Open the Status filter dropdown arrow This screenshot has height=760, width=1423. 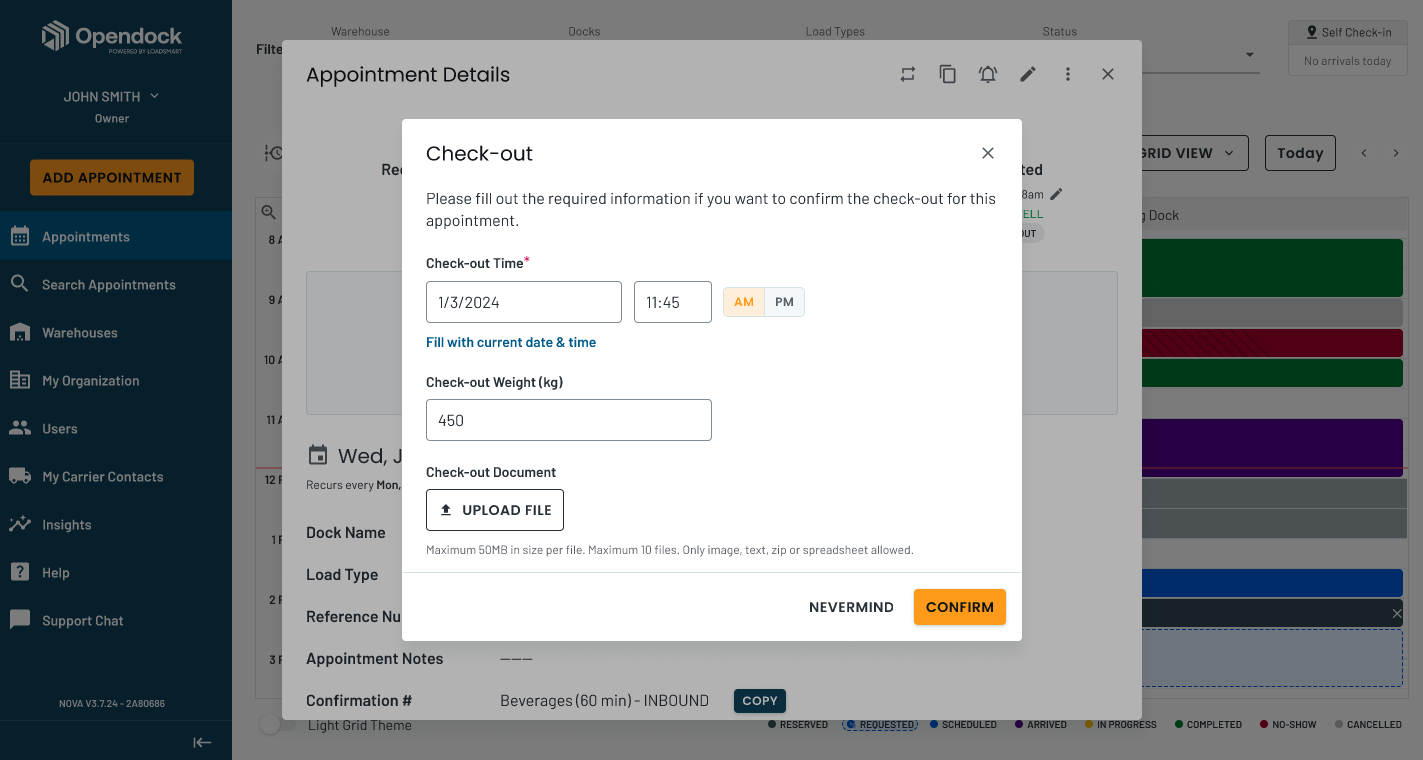1250,55
